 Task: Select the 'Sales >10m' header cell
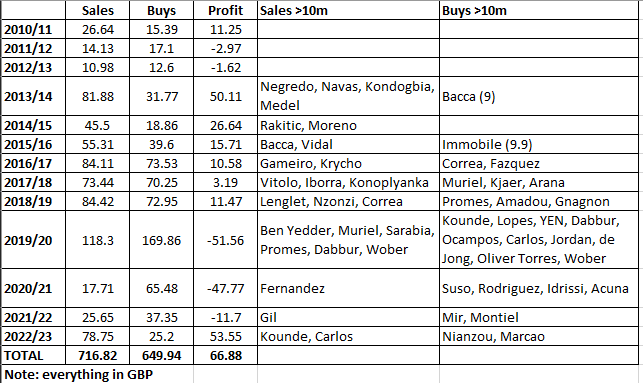348,11
